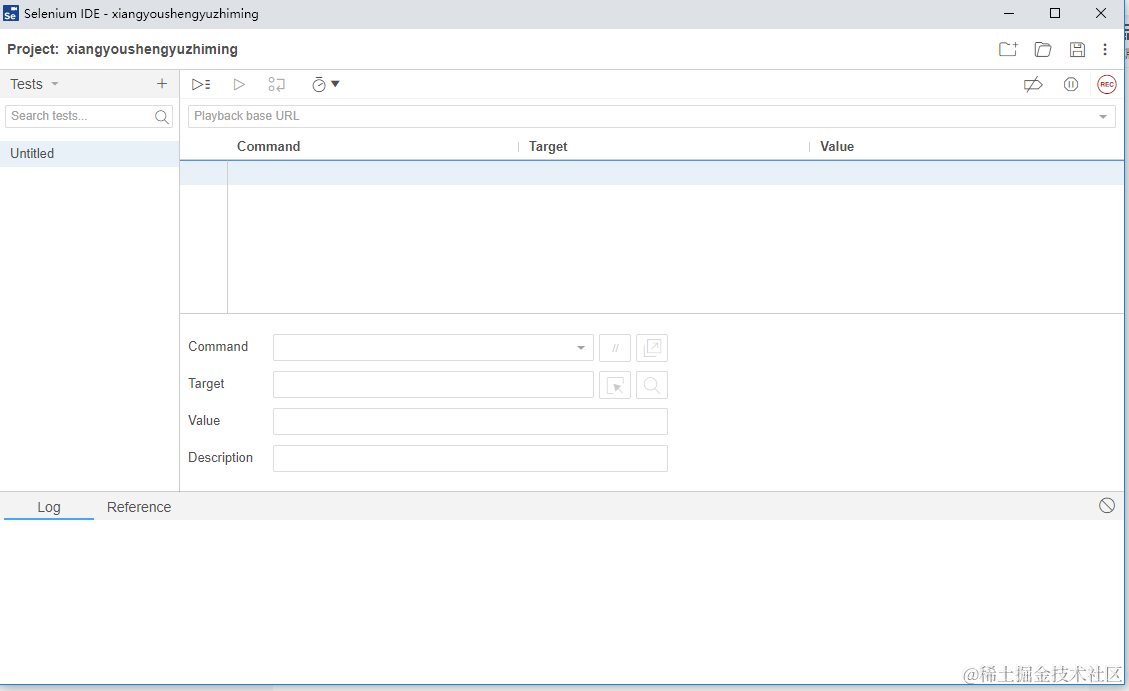Click the project name xiangyoushengyuzhiming
1129x691 pixels.
coord(152,49)
